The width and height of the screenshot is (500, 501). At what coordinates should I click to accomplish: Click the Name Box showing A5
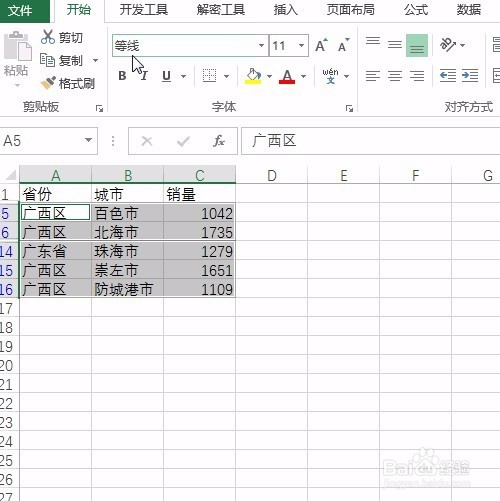point(41,141)
